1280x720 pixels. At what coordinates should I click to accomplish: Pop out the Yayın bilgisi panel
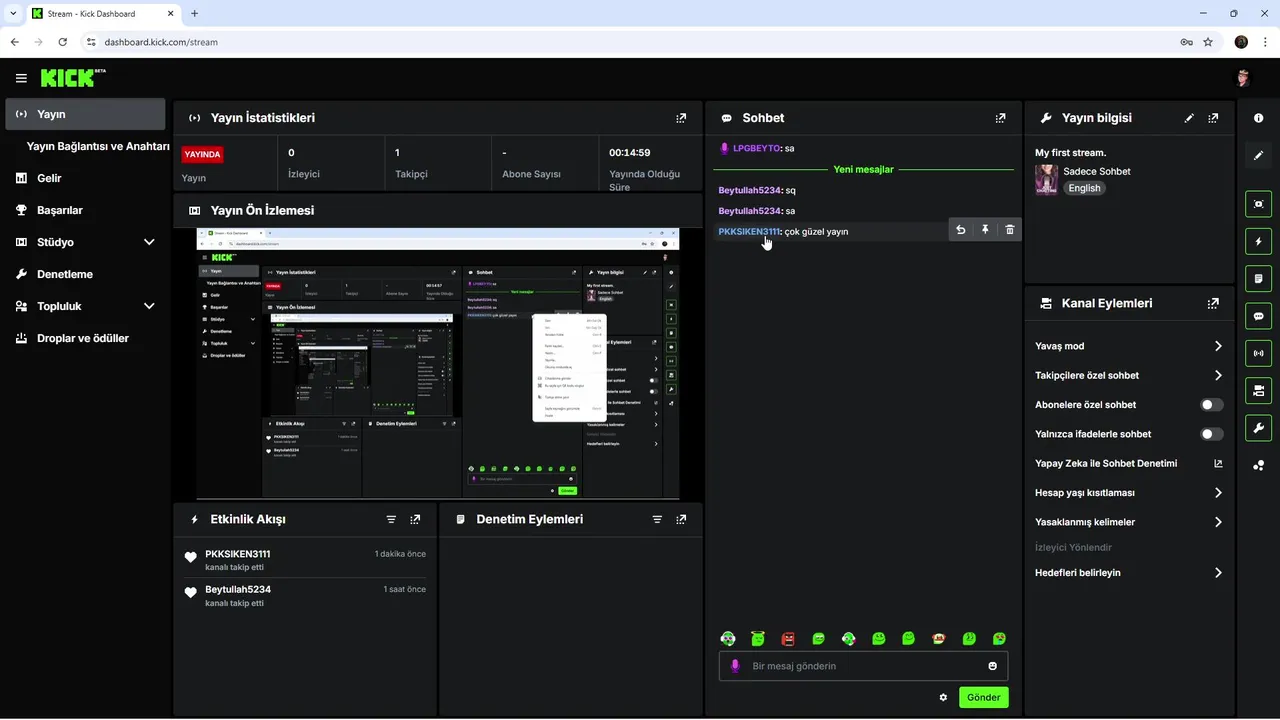pyautogui.click(x=1213, y=118)
